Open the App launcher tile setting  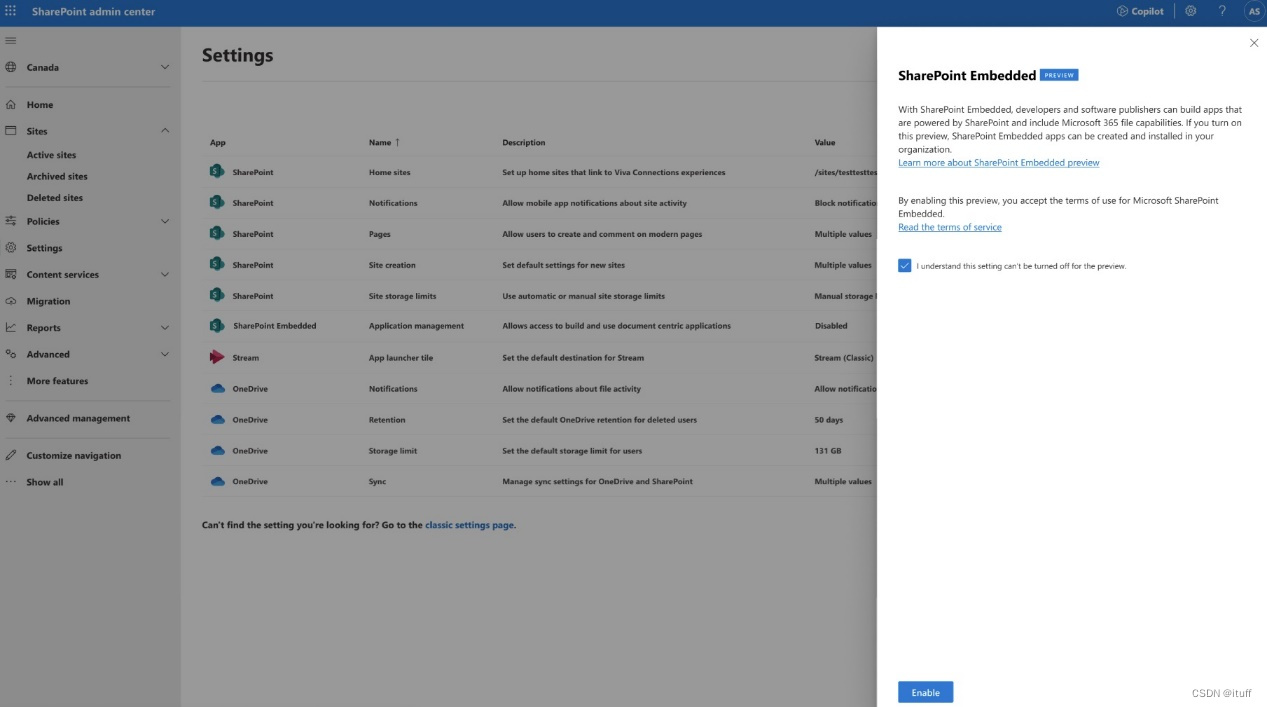(400, 357)
